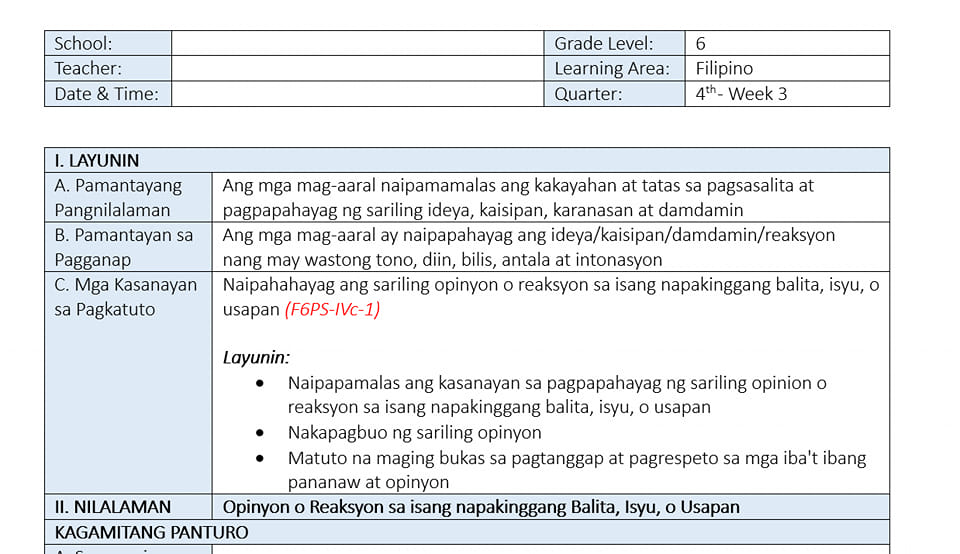Click the bullet starting with Naipapamalas ang kasanayan
Screen dimensions: 960x554
point(557,395)
